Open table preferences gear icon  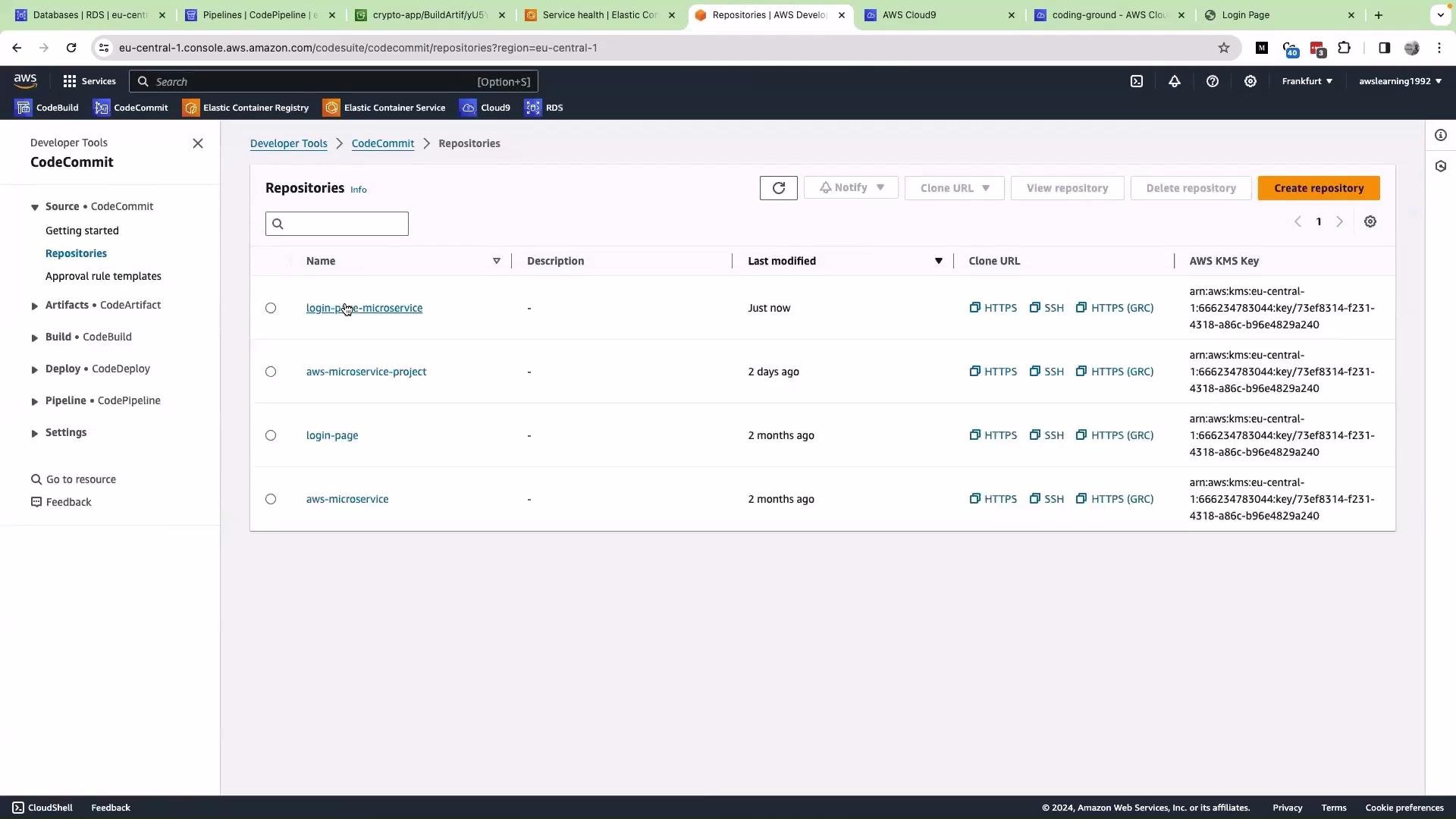click(x=1370, y=222)
